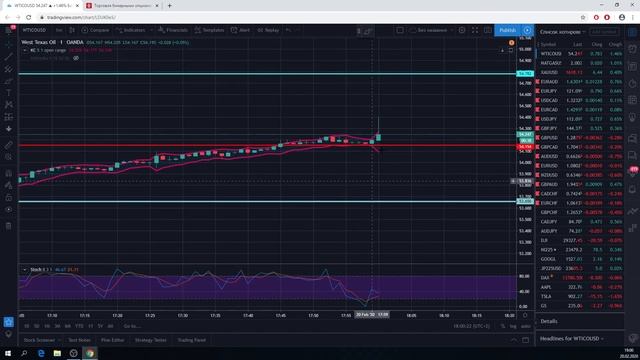Toggle percent scale mode

[503, 326]
